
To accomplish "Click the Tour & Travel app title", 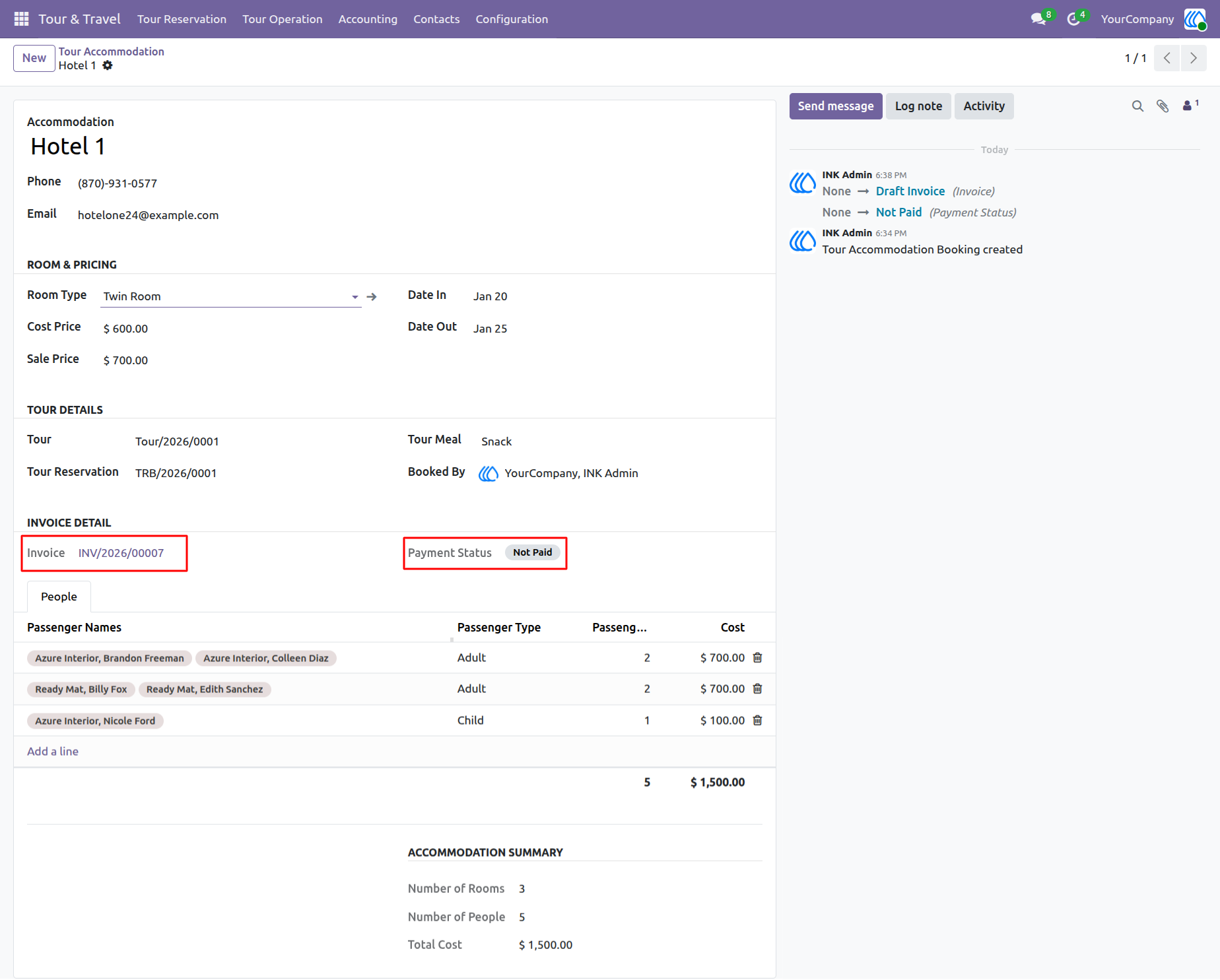I will point(79,19).
